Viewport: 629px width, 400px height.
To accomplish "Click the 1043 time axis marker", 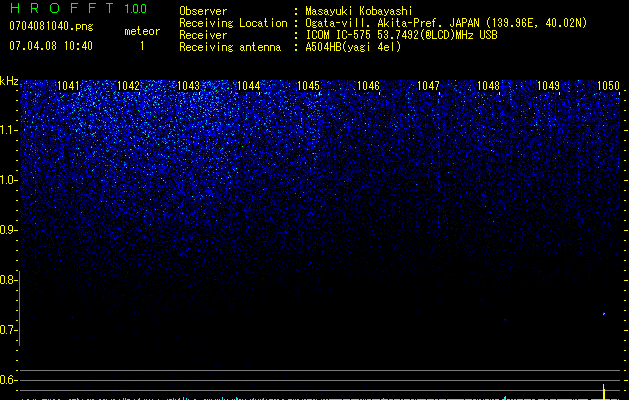I will [189, 86].
